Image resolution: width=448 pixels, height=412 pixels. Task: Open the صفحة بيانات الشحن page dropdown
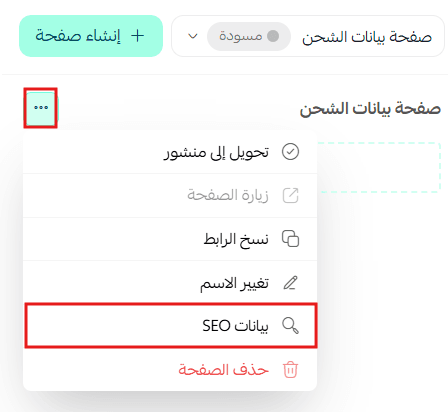point(308,36)
